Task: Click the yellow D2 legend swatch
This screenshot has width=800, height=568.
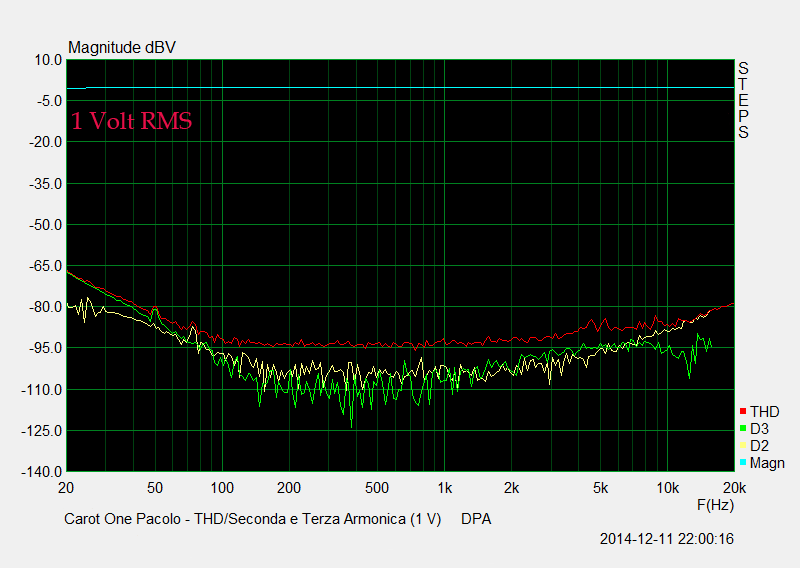Action: 742,446
